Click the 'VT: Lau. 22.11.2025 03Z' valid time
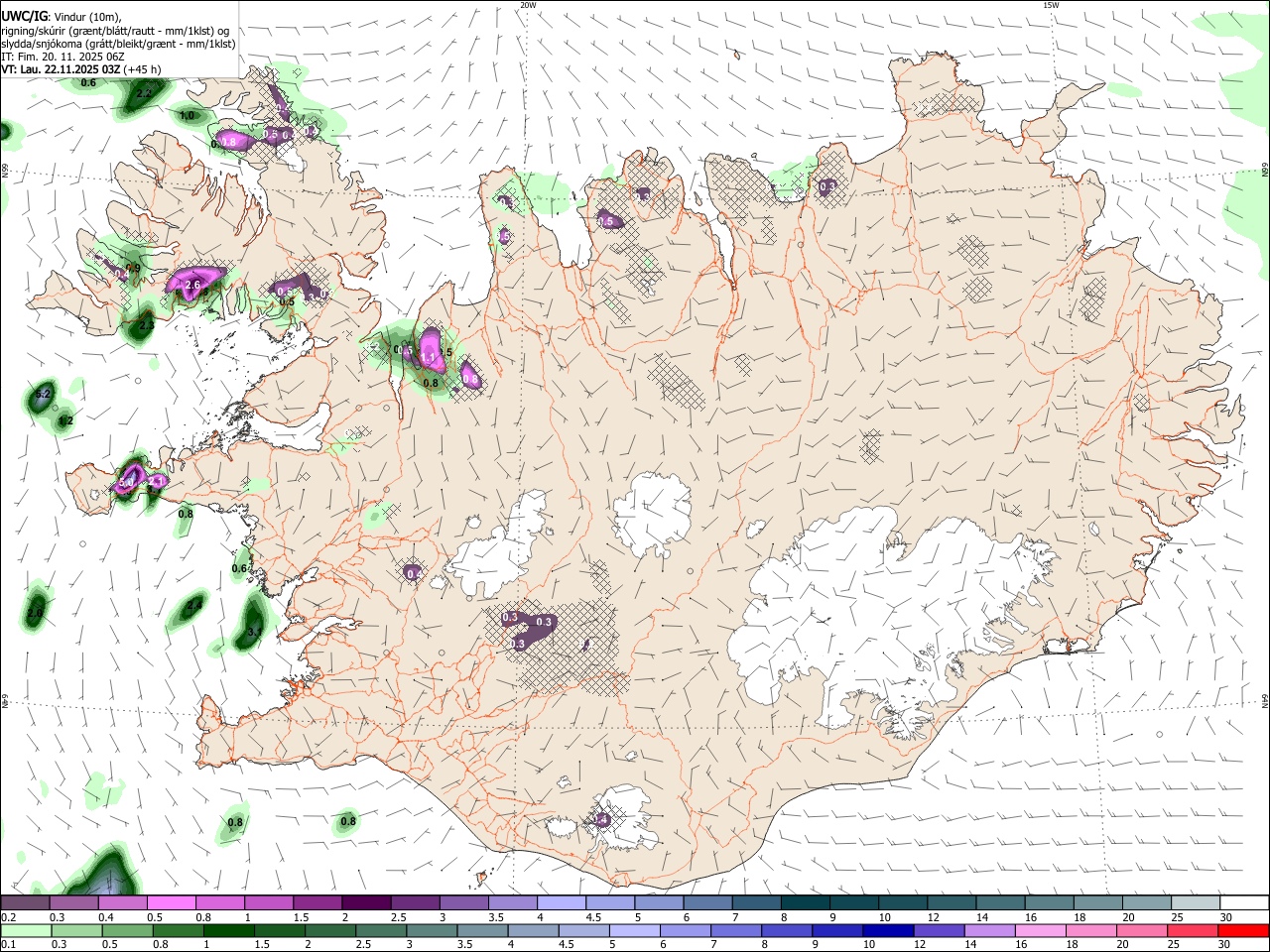 pyautogui.click(x=62, y=69)
